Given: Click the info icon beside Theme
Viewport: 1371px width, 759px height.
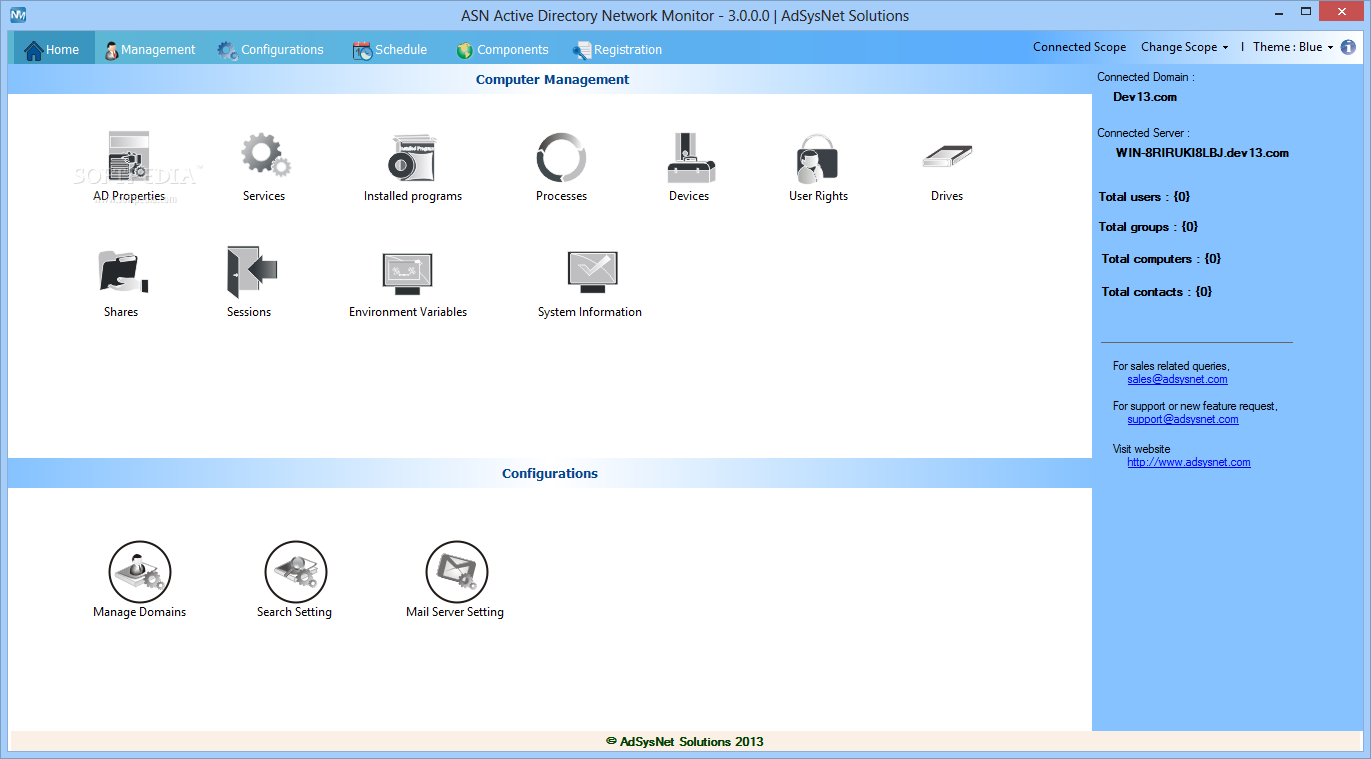Looking at the screenshot, I should [x=1348, y=47].
